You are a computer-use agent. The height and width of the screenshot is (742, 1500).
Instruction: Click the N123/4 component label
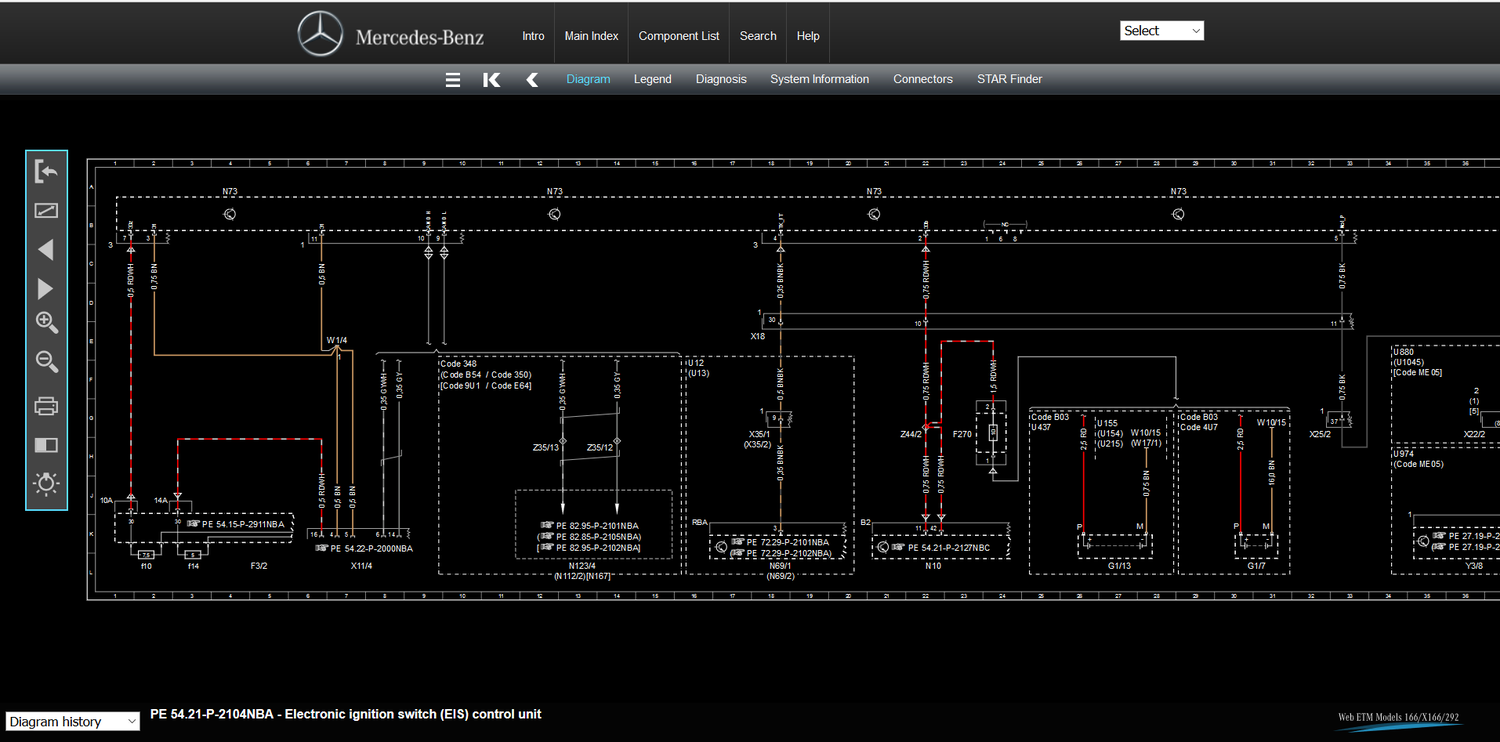click(582, 566)
